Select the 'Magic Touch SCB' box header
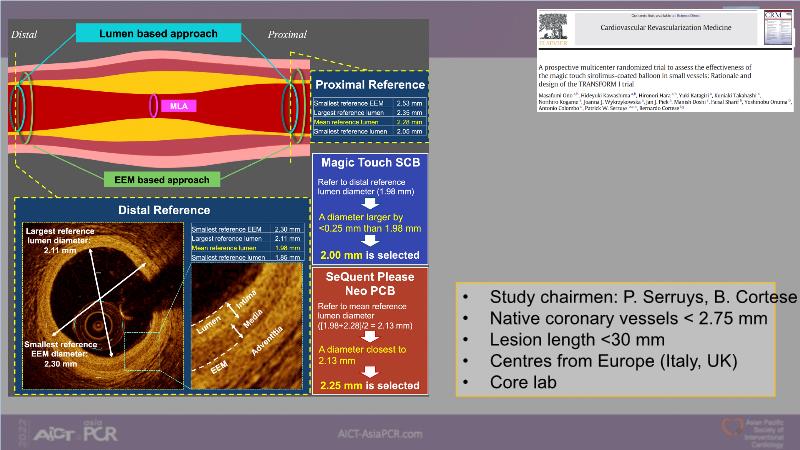 pos(369,163)
